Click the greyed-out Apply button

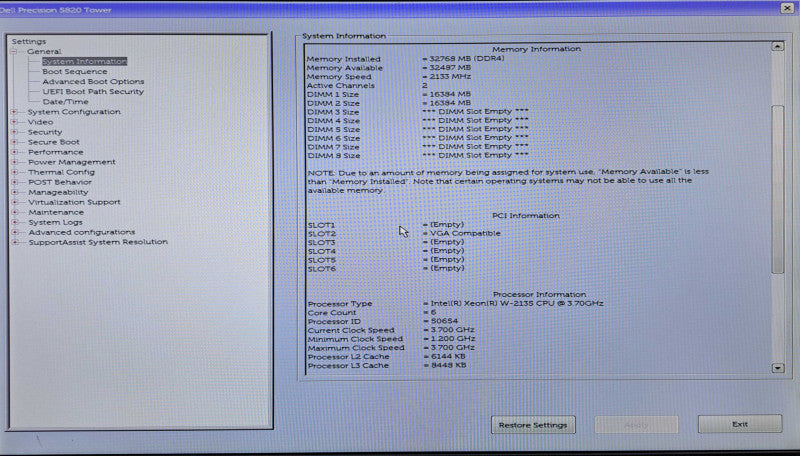[636, 425]
